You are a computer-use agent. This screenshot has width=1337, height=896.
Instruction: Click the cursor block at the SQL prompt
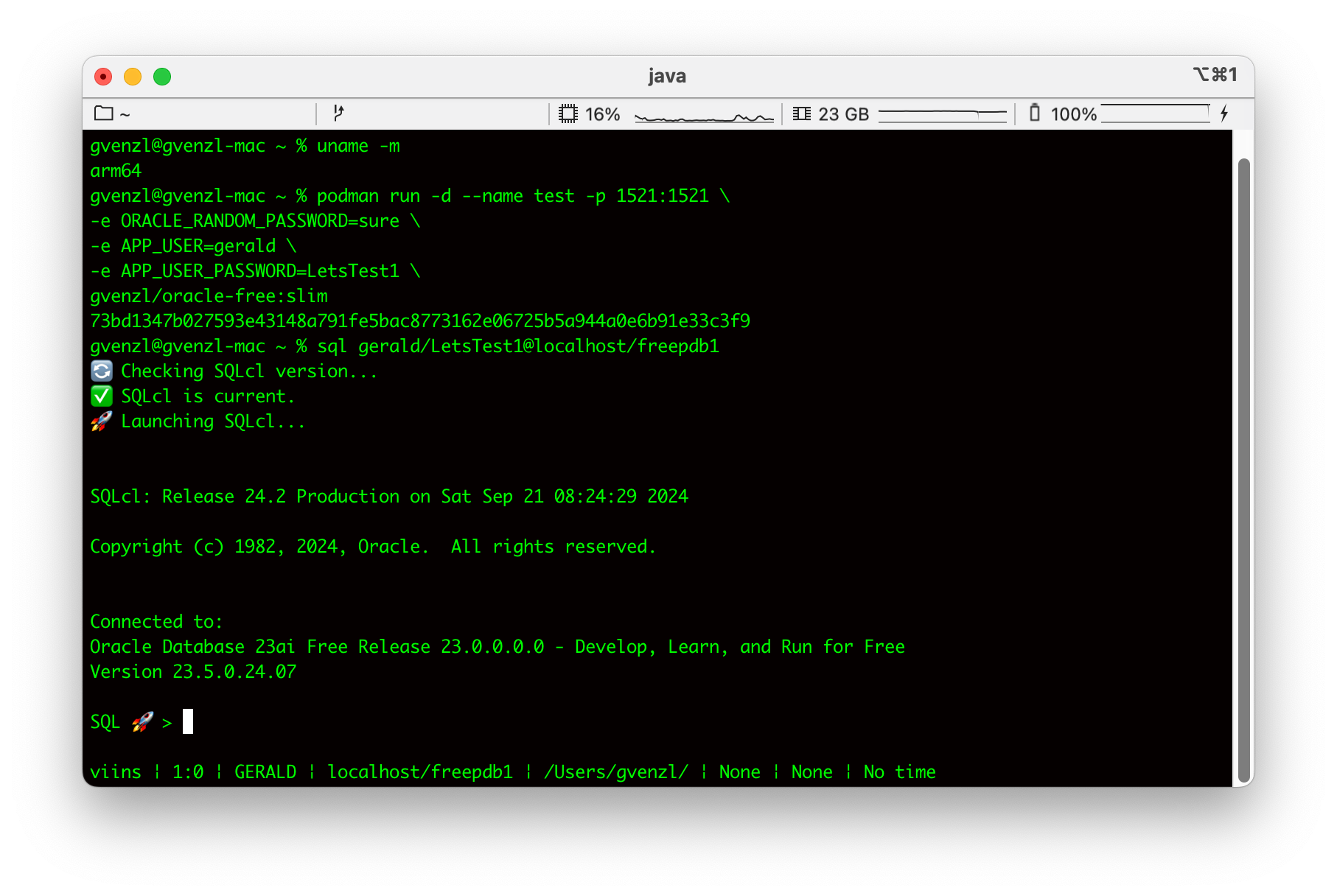click(x=188, y=721)
